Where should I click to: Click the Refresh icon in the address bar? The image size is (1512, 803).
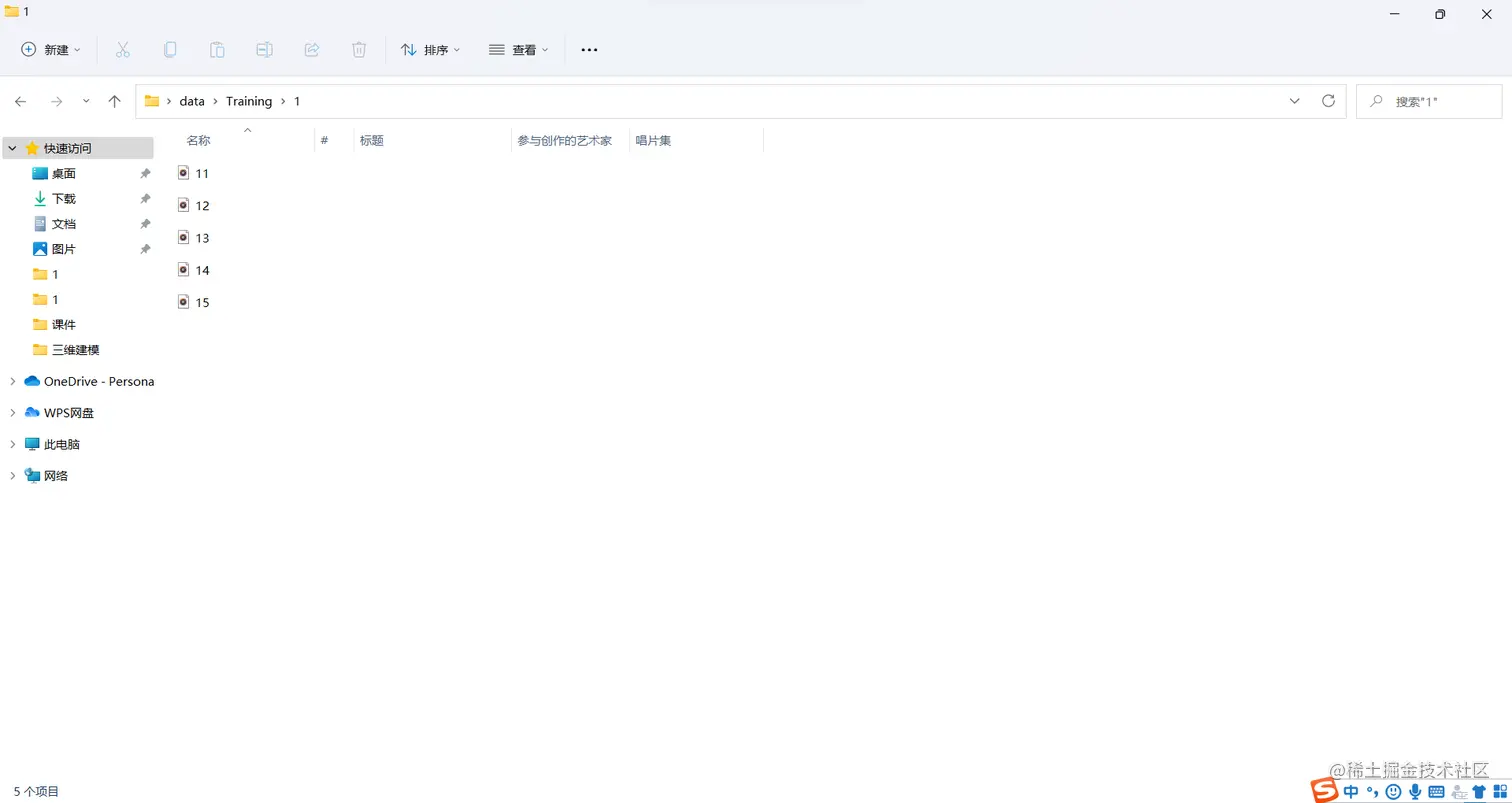1328,100
